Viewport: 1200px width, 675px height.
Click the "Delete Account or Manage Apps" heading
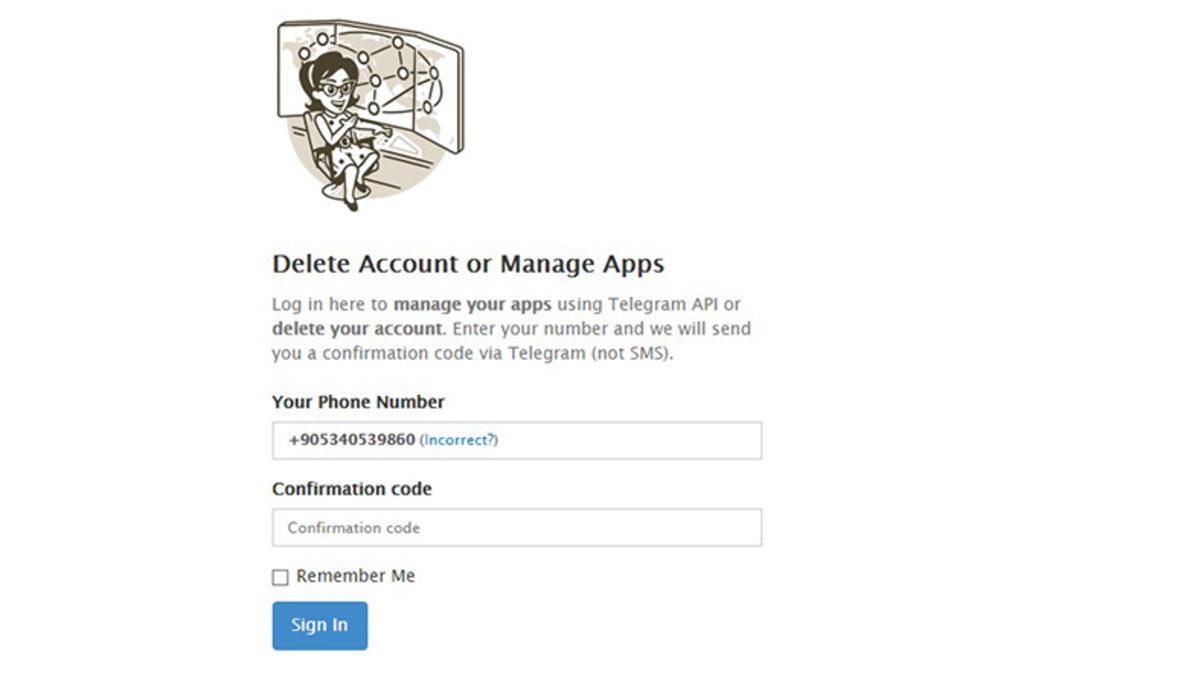click(x=468, y=264)
